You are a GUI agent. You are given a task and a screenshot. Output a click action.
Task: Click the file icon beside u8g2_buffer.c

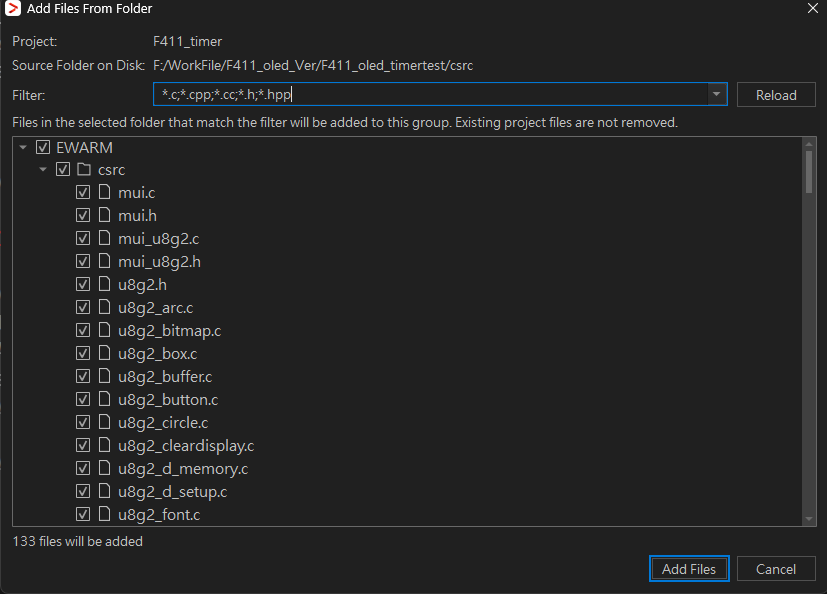(104, 376)
